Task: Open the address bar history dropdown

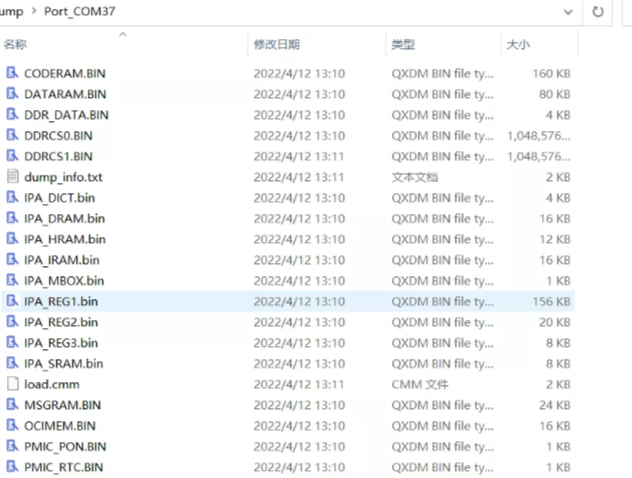Action: pyautogui.click(x=568, y=12)
